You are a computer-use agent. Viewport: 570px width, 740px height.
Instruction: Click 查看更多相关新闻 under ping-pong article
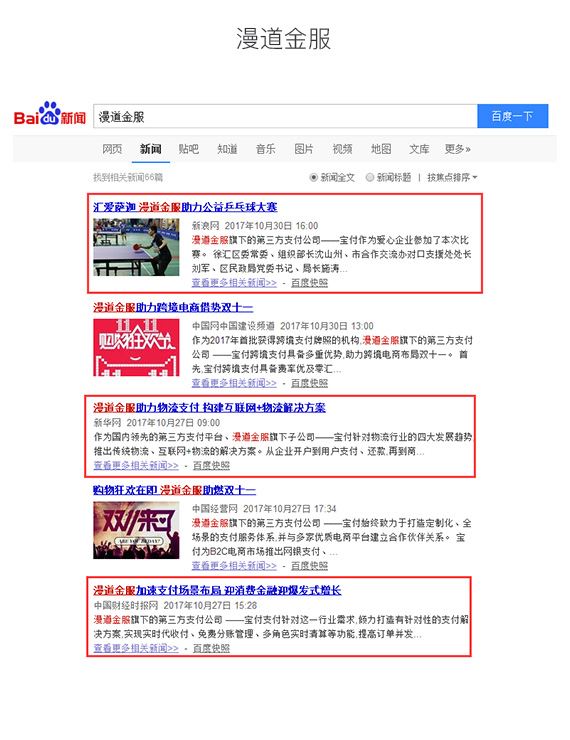(234, 283)
